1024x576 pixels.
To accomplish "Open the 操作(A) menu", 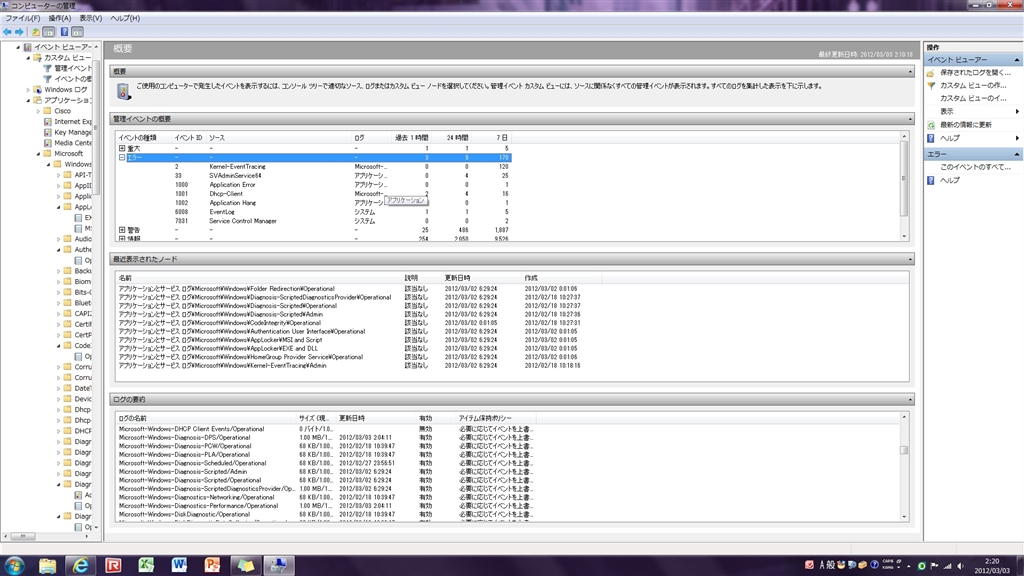I will coord(60,18).
